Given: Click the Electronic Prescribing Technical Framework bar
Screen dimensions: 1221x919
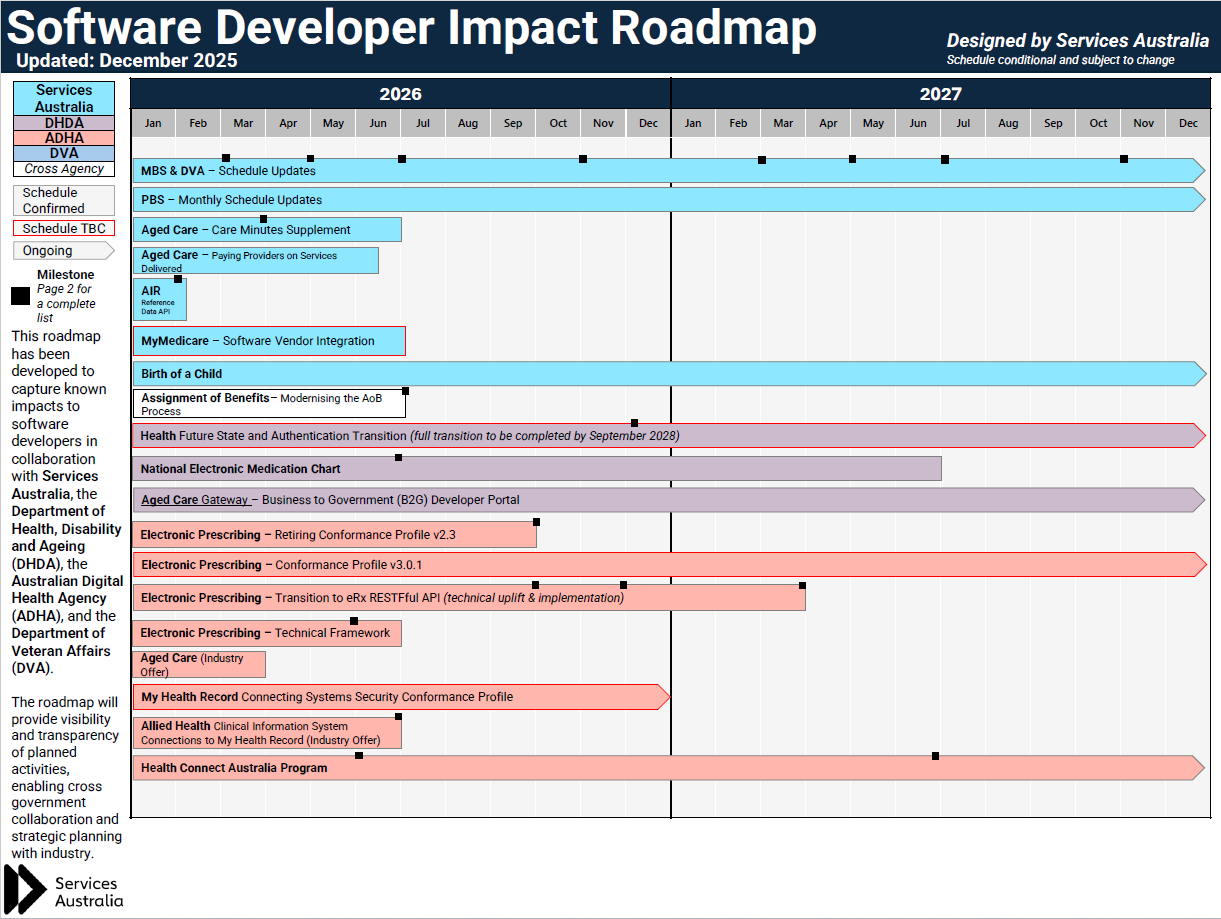Looking at the screenshot, I should point(265,633).
